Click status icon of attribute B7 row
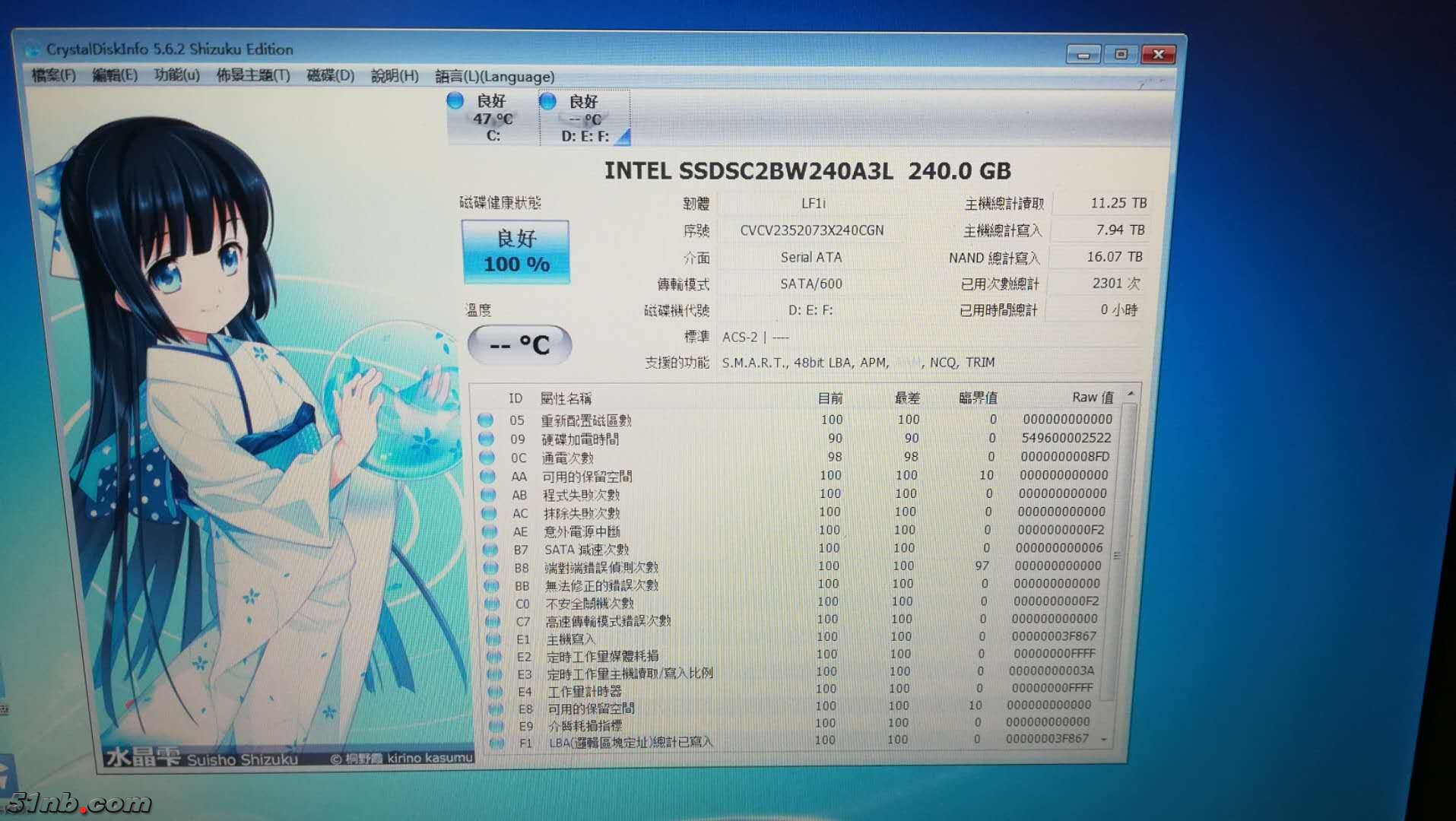The image size is (1456, 821). click(490, 549)
